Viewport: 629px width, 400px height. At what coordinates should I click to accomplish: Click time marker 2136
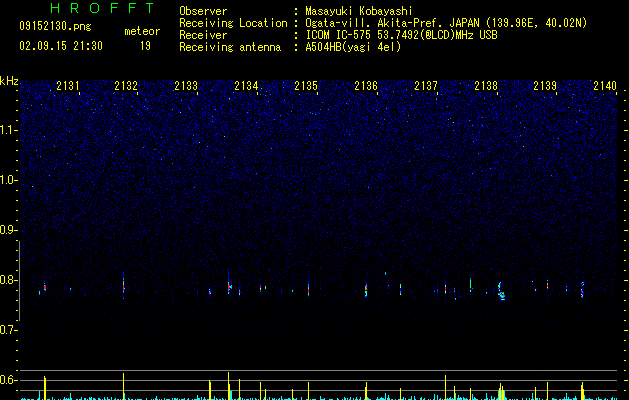coord(366,86)
